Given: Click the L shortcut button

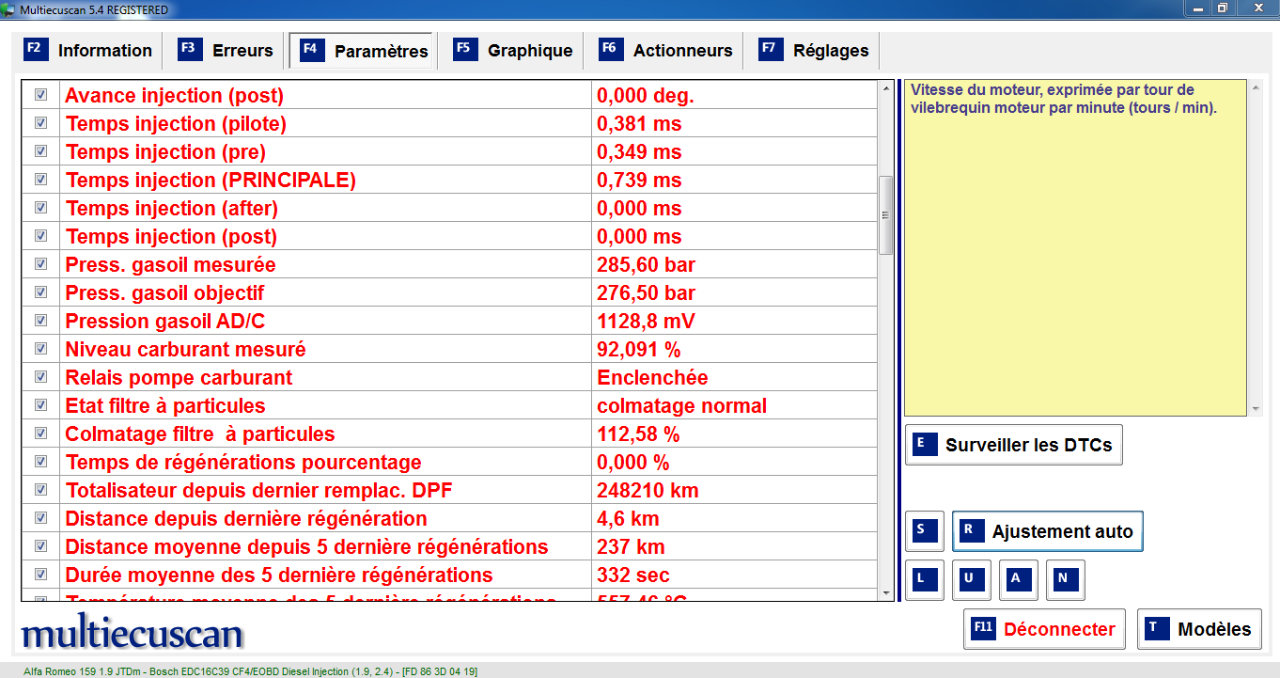Looking at the screenshot, I should point(924,579).
